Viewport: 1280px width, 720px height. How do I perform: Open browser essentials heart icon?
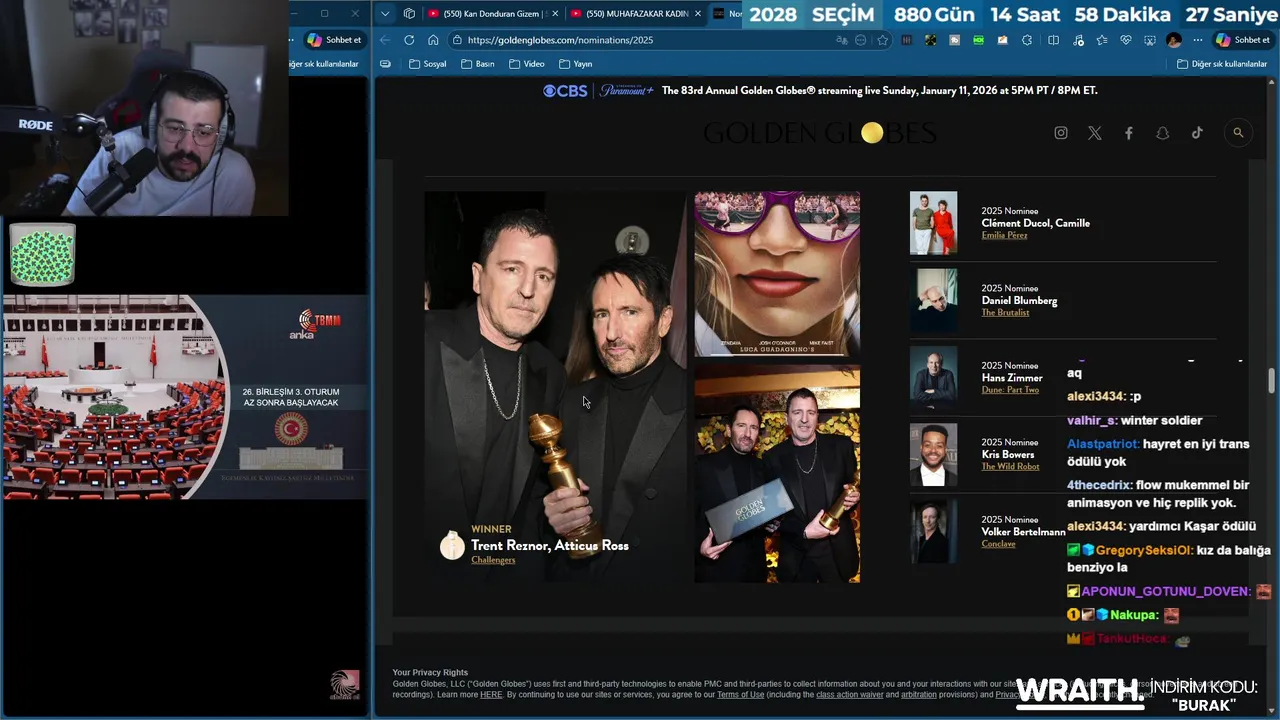pos(1125,40)
